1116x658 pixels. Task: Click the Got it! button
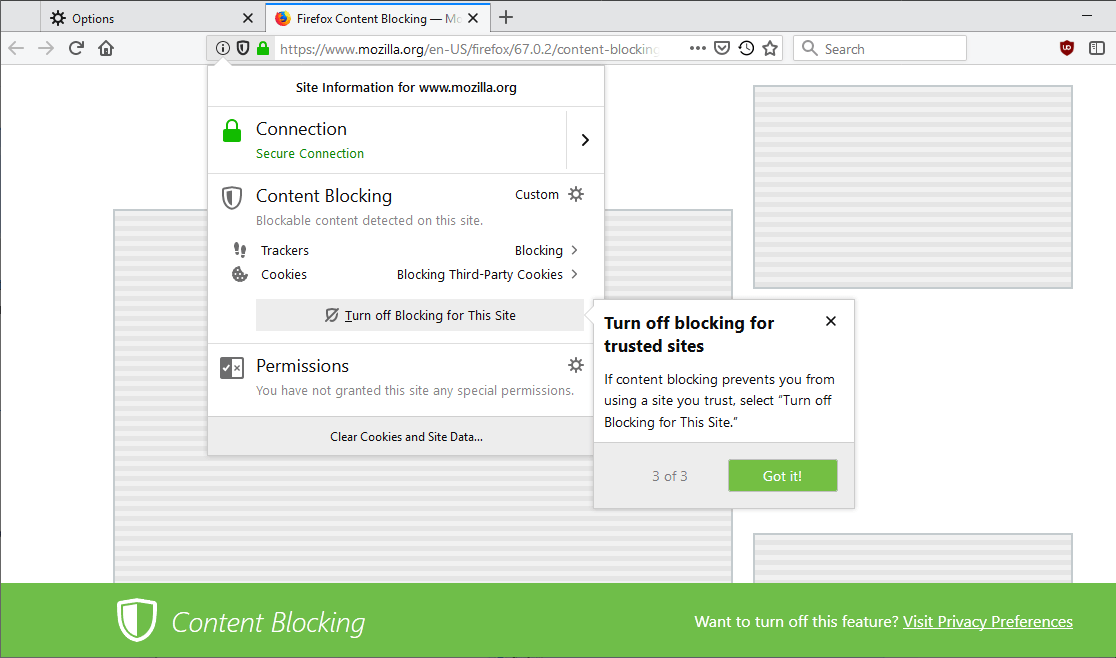782,476
